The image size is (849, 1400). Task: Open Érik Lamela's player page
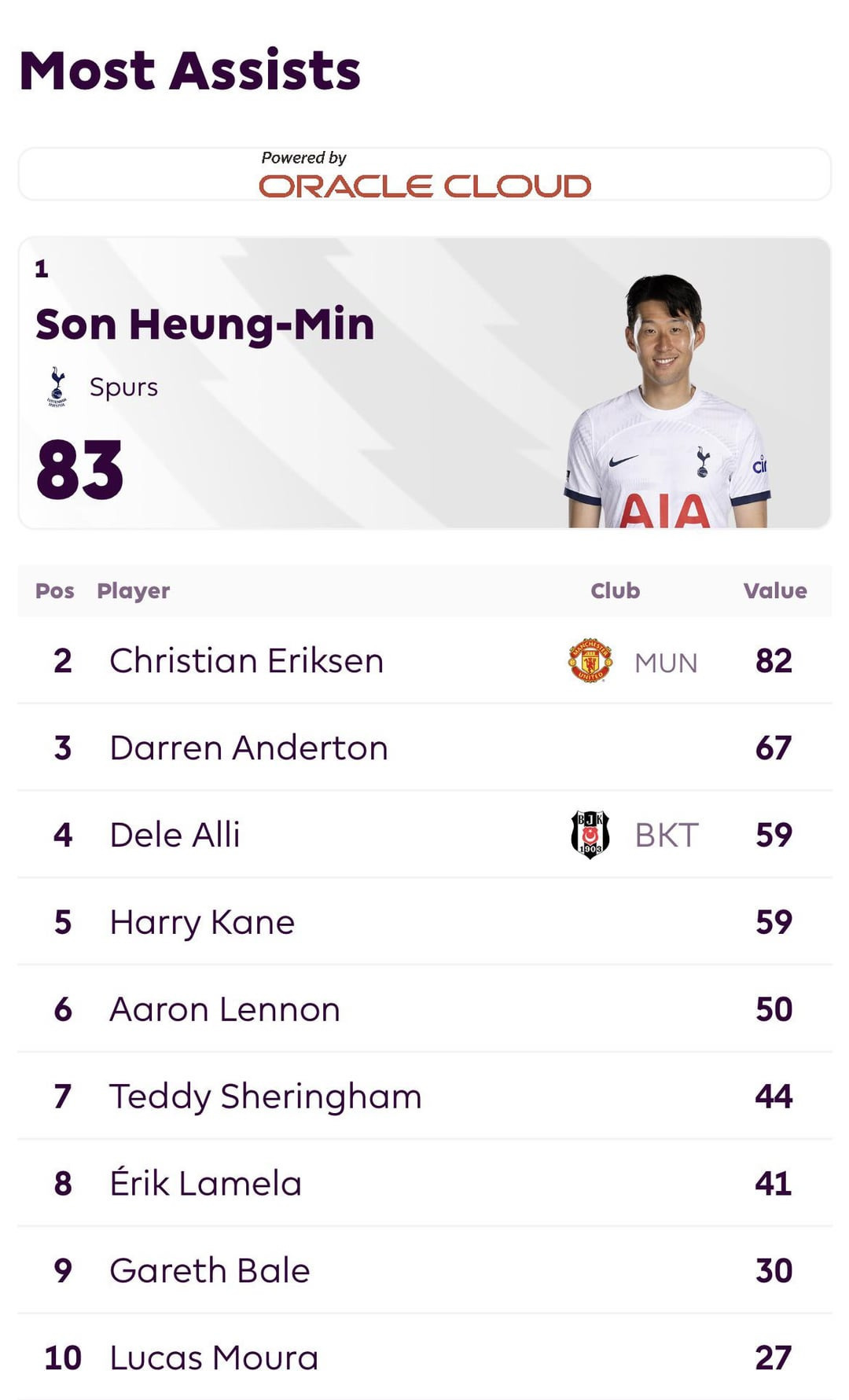(205, 1184)
